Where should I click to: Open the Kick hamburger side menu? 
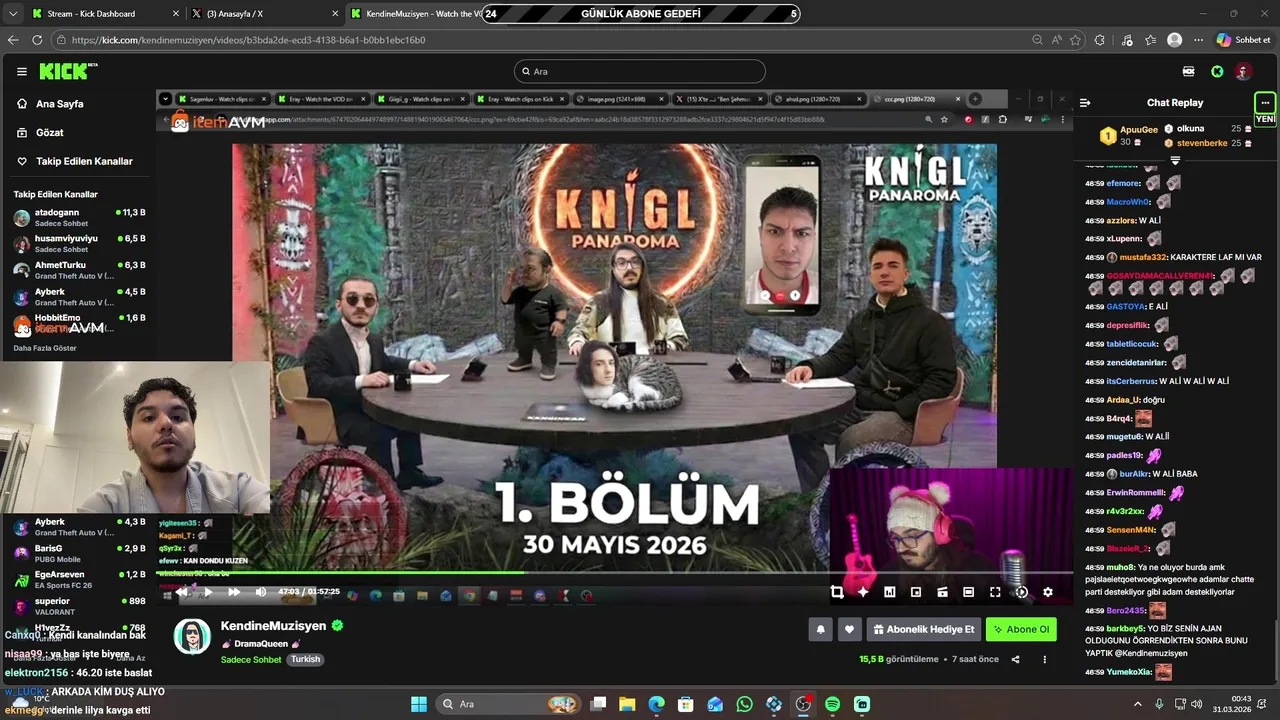coord(21,72)
